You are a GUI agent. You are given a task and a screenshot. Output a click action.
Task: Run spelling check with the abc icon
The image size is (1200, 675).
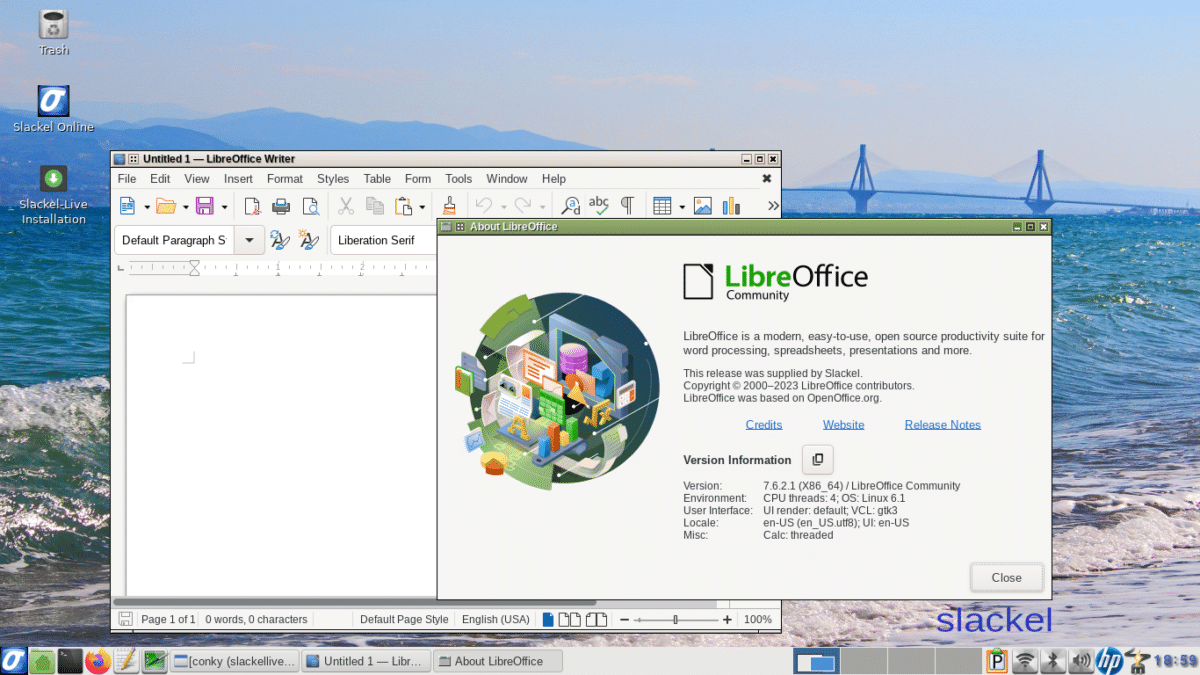click(x=598, y=206)
